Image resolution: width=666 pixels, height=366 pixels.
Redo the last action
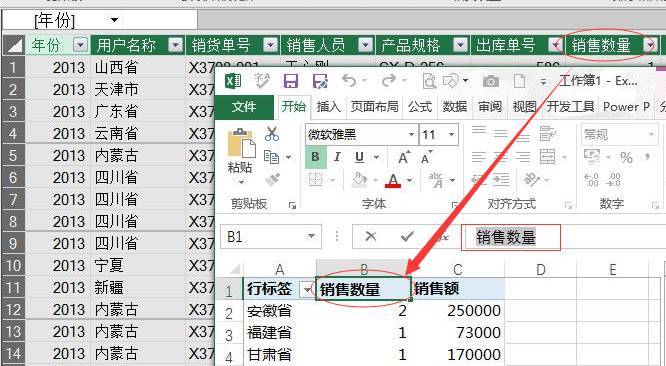(388, 80)
